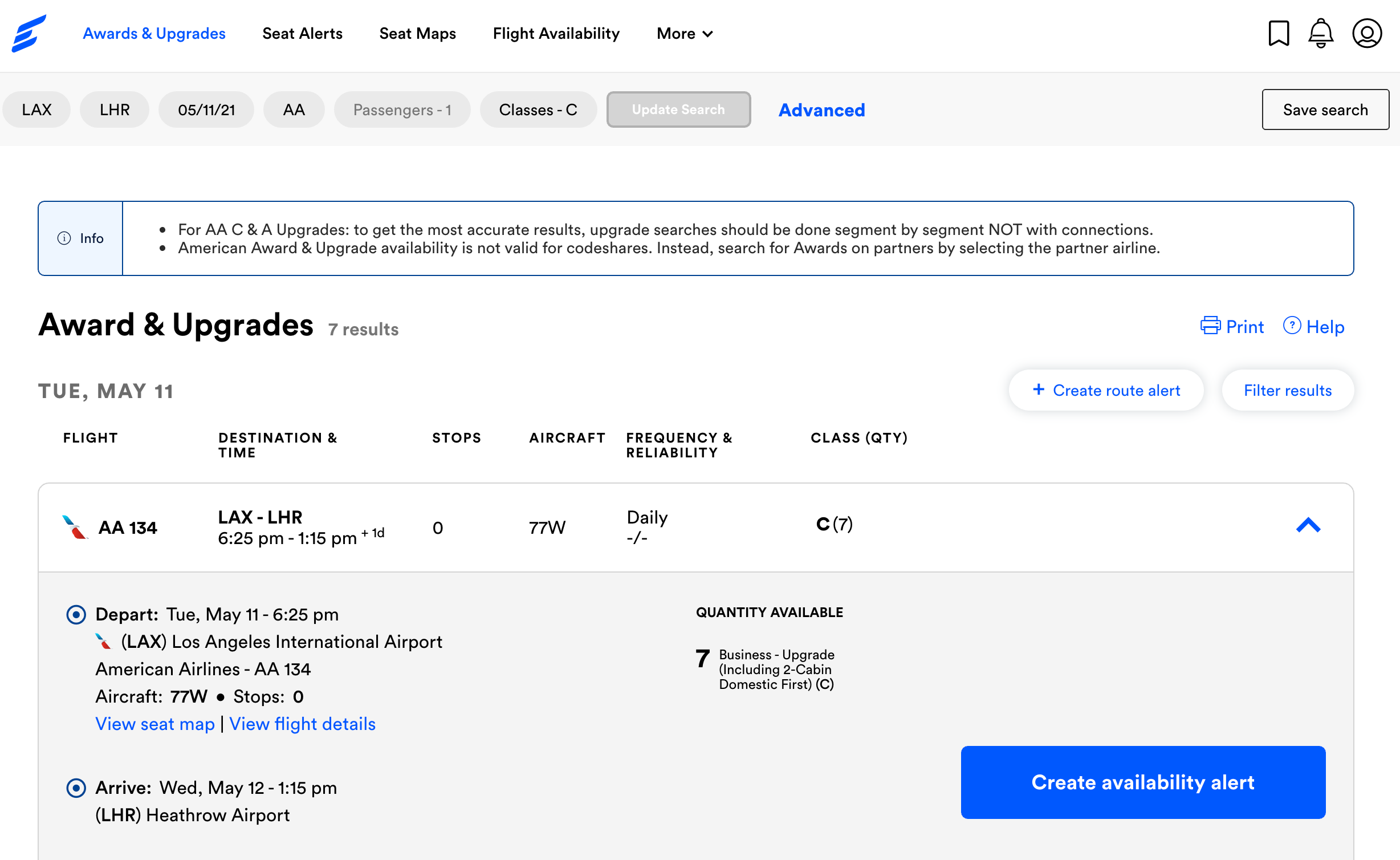Go to Flight Availability tab
Image resolution: width=1400 pixels, height=860 pixels.
click(556, 34)
